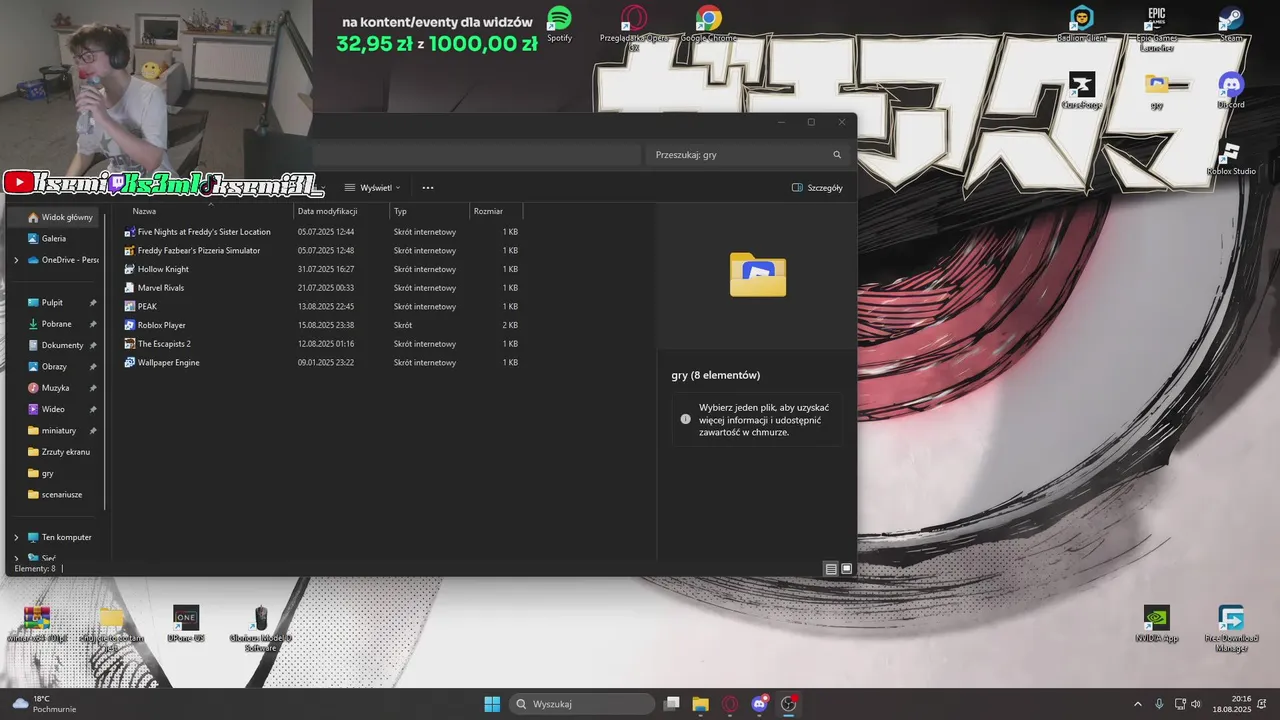Open Task View in the taskbar

coord(672,704)
